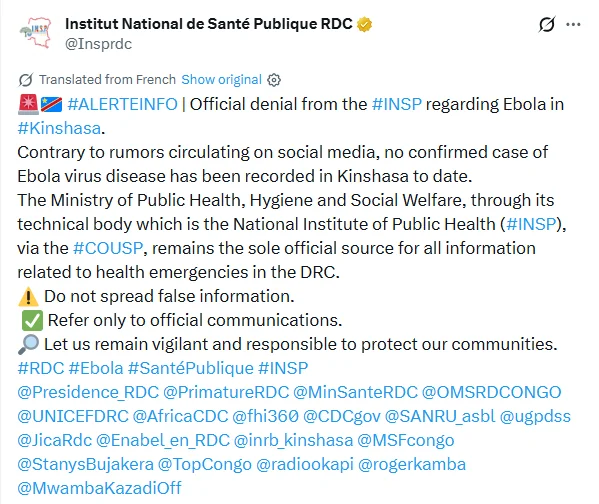Visit the @MwambaKazadiOff profile mention
The image size is (599, 504).
pyautogui.click(x=99, y=488)
